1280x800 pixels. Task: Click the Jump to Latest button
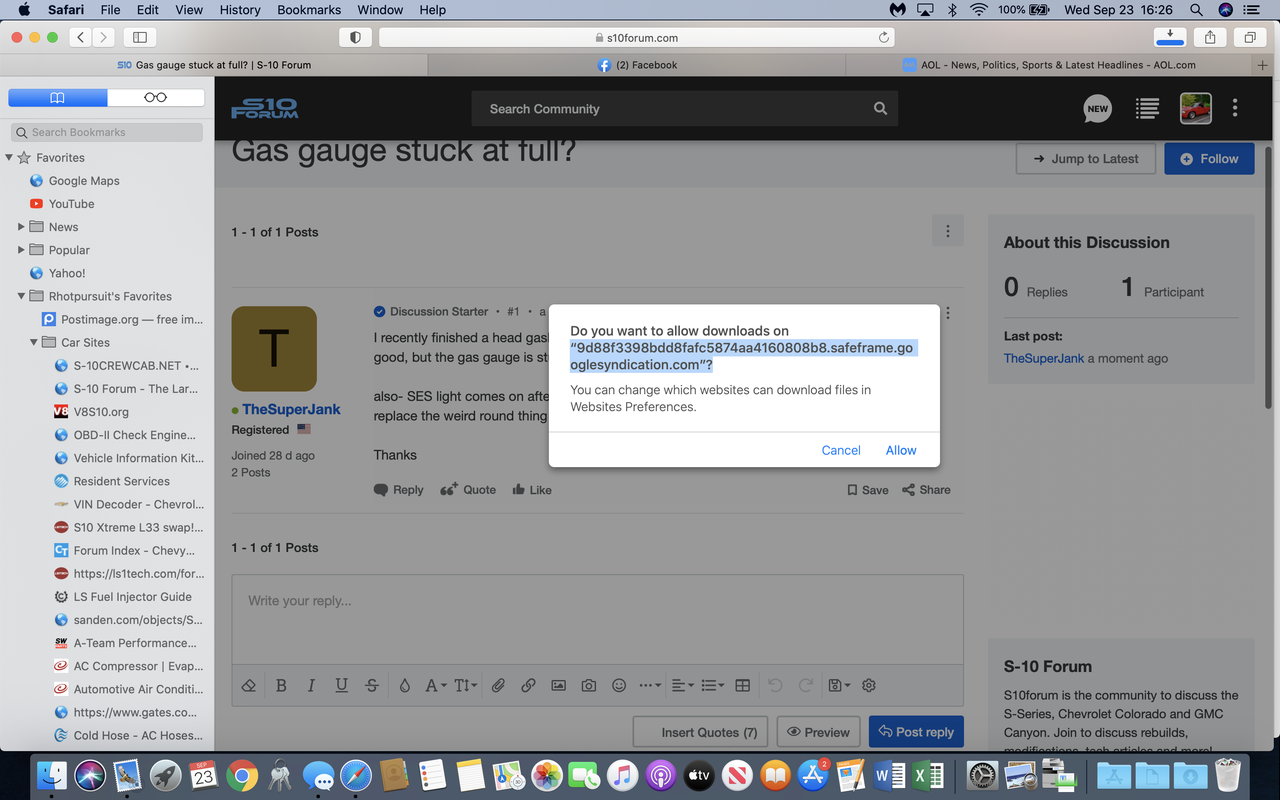1085,159
